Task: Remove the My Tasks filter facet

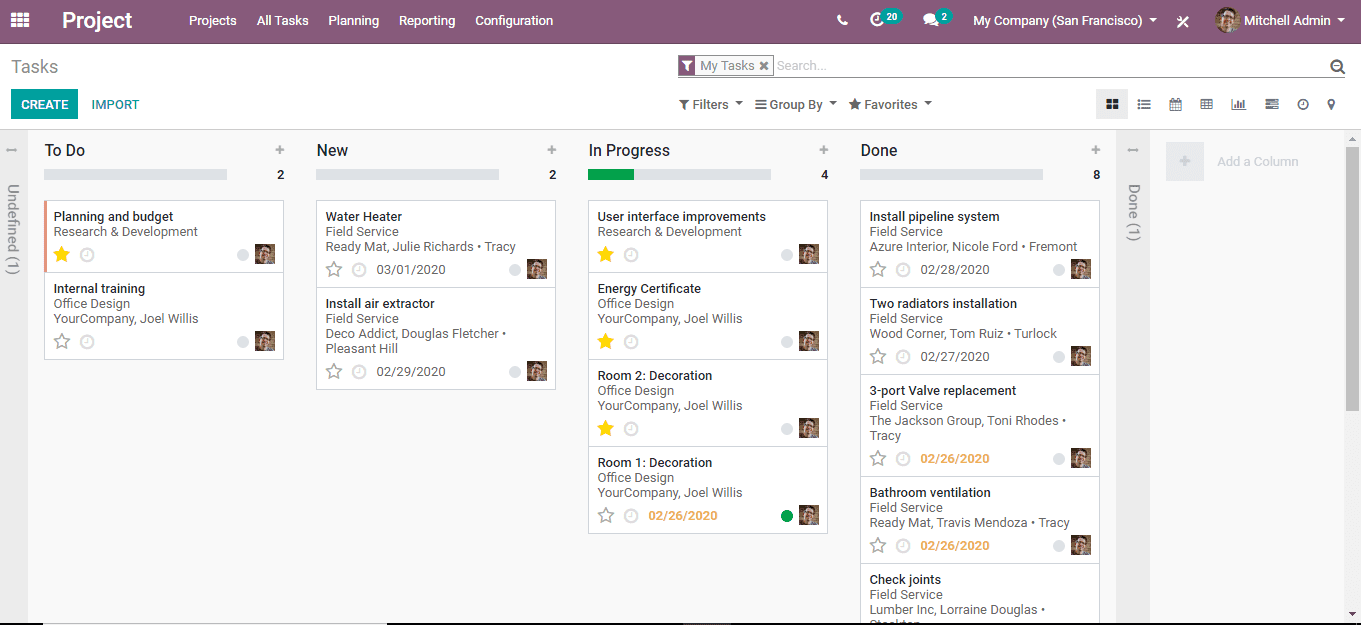Action: click(764, 66)
